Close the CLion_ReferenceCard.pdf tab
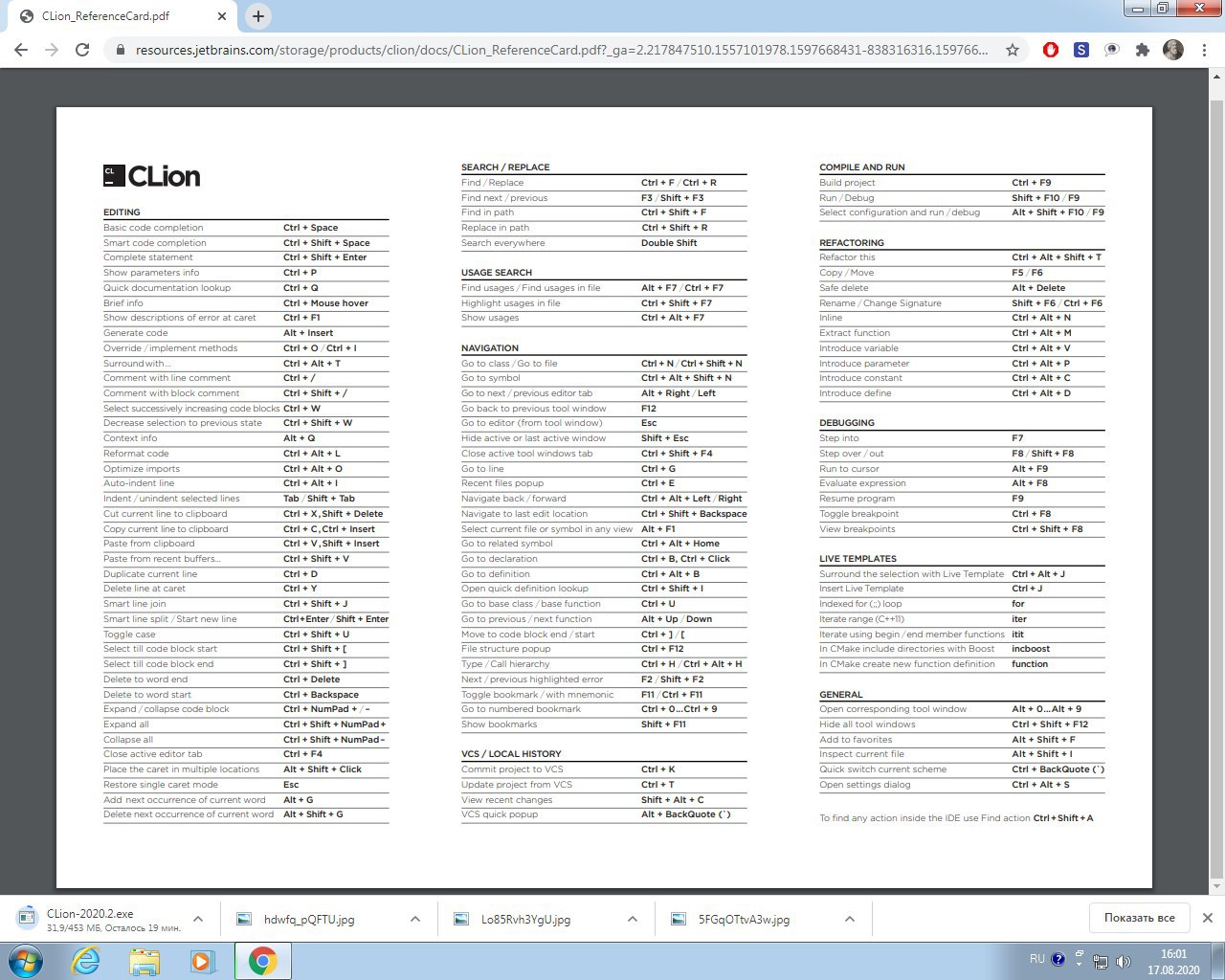 point(222,16)
